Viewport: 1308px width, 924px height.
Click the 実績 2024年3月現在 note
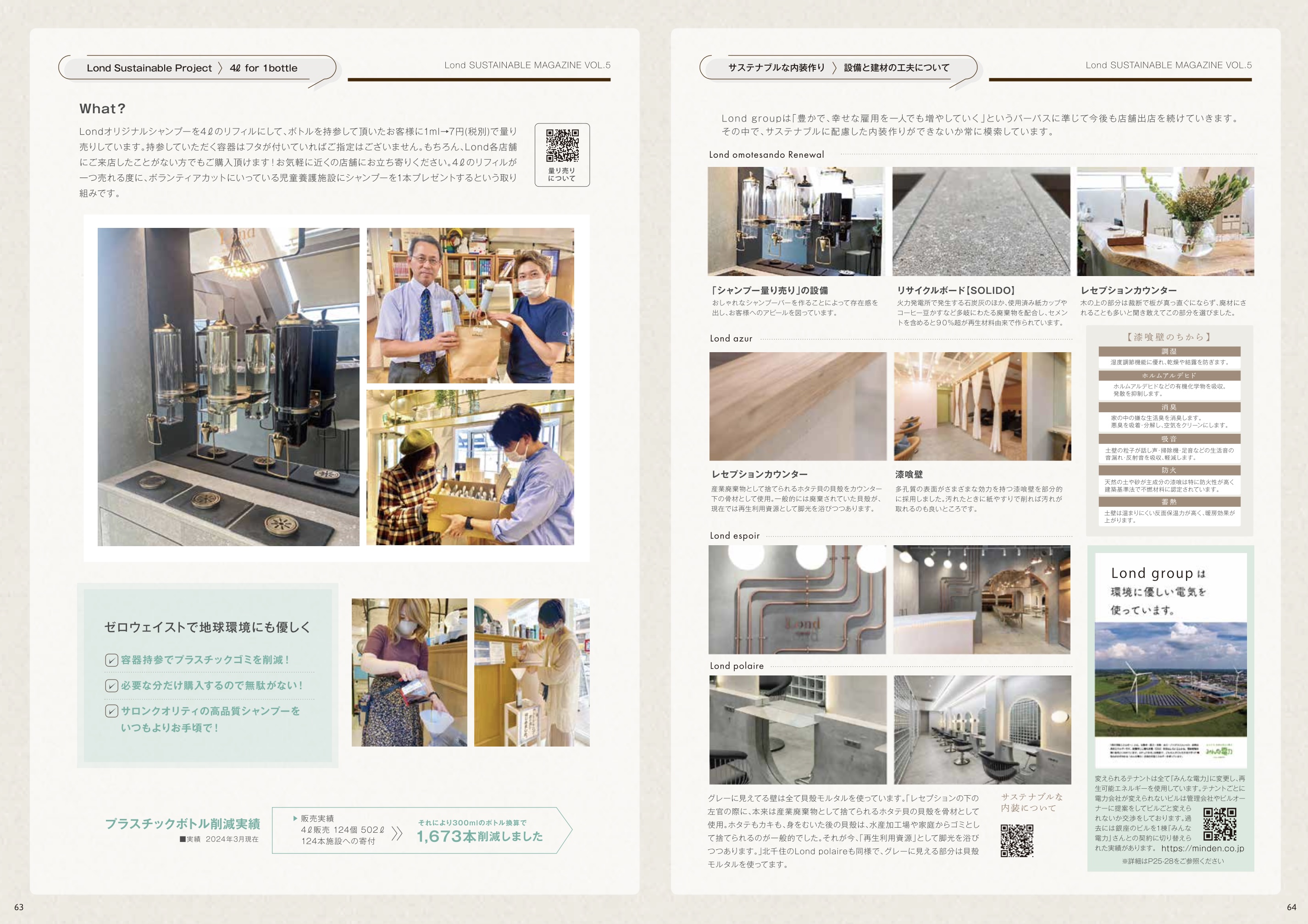pyautogui.click(x=219, y=839)
